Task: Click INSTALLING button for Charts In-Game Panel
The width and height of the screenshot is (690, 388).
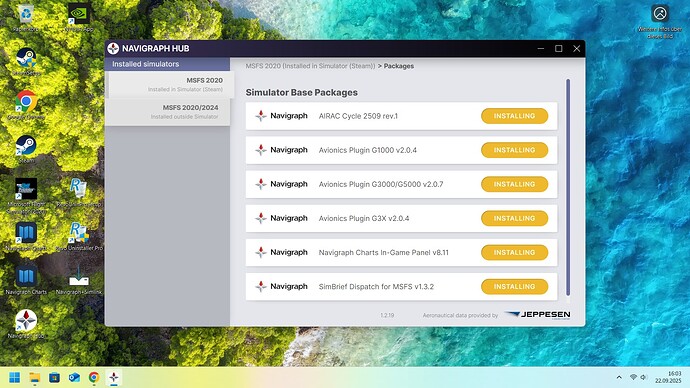Action: [514, 253]
